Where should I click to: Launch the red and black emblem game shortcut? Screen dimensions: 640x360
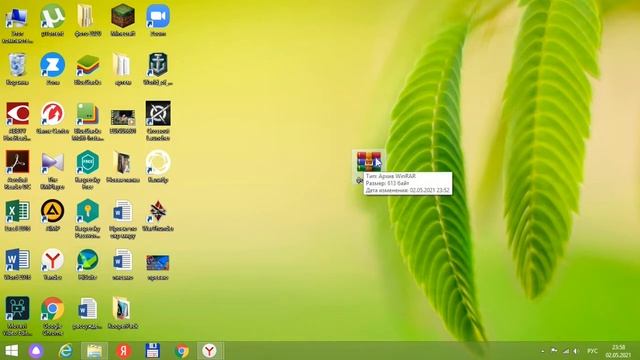point(158,211)
